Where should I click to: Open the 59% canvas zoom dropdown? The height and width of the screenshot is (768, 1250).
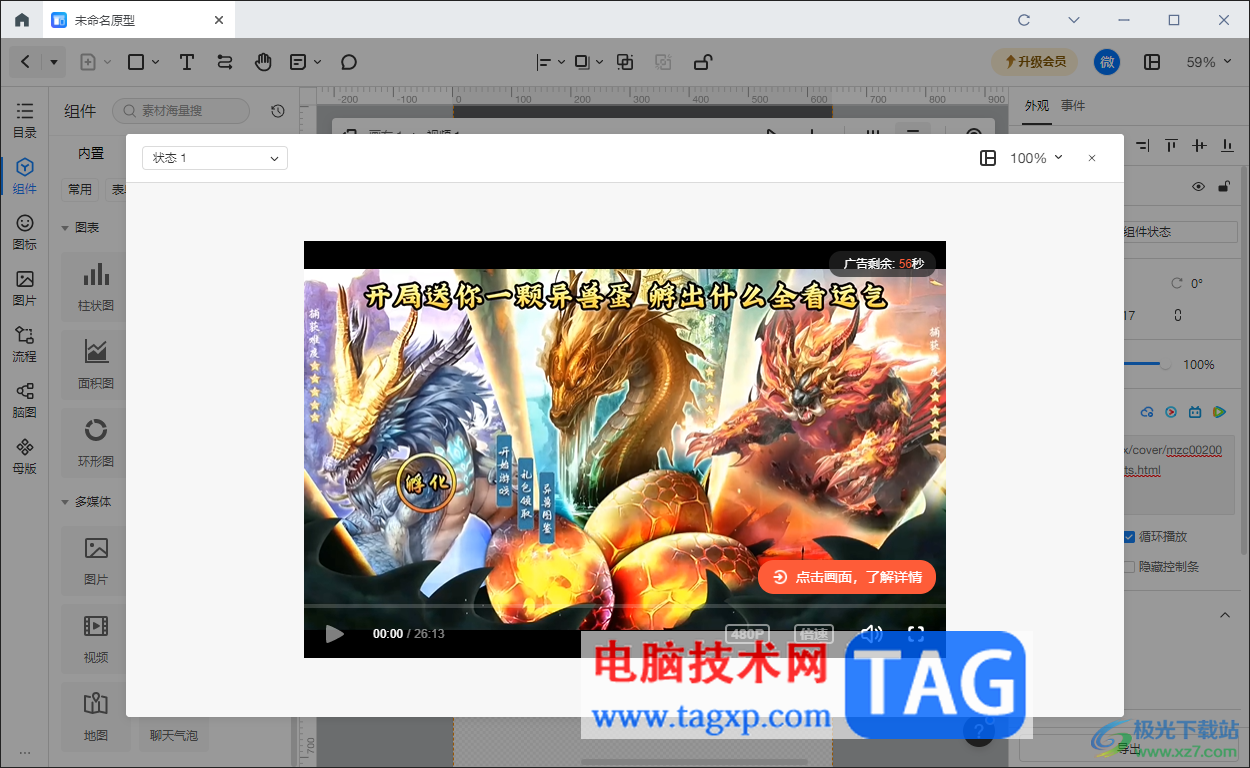[x=1208, y=62]
